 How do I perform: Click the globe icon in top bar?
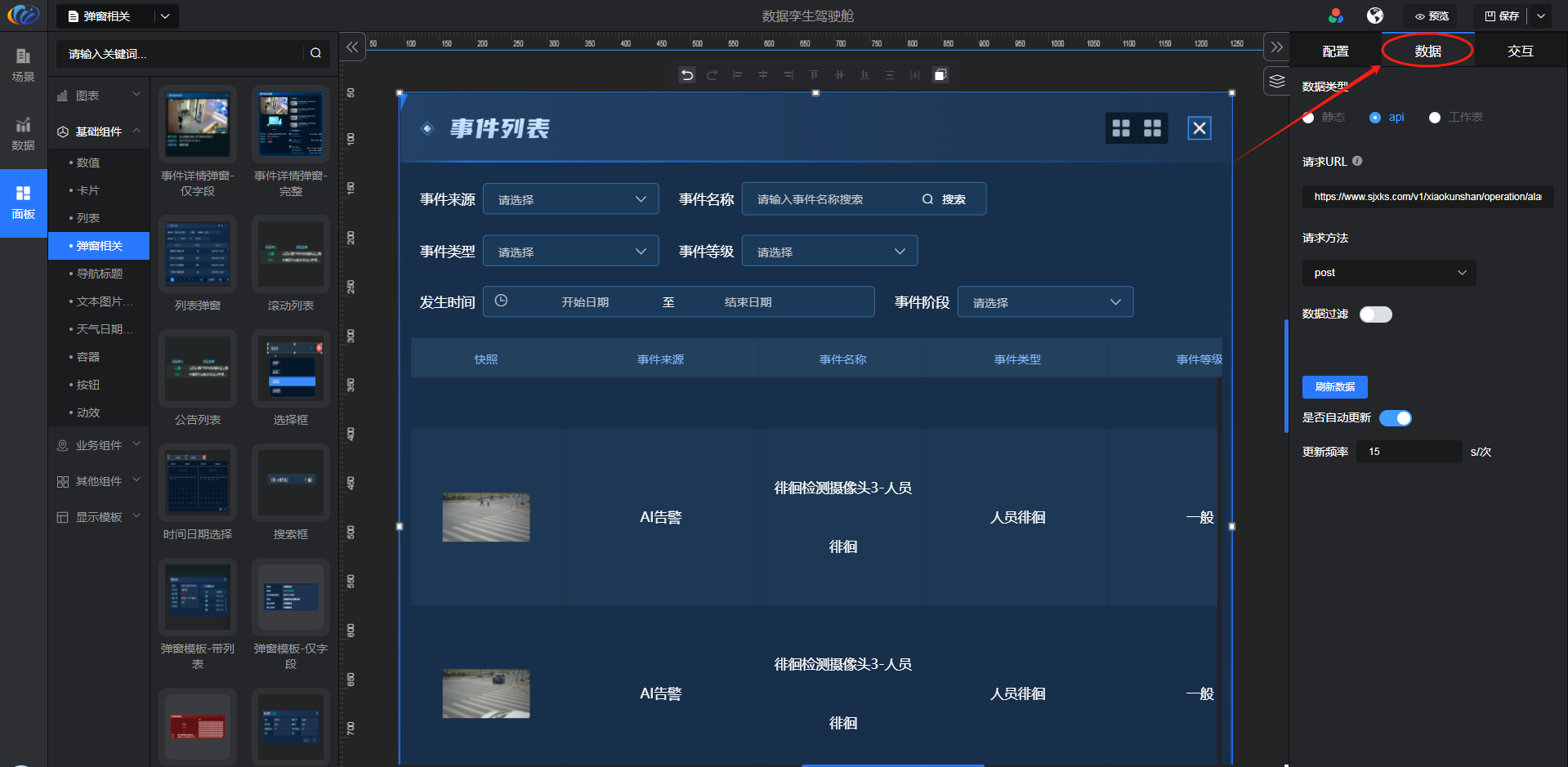(1375, 16)
